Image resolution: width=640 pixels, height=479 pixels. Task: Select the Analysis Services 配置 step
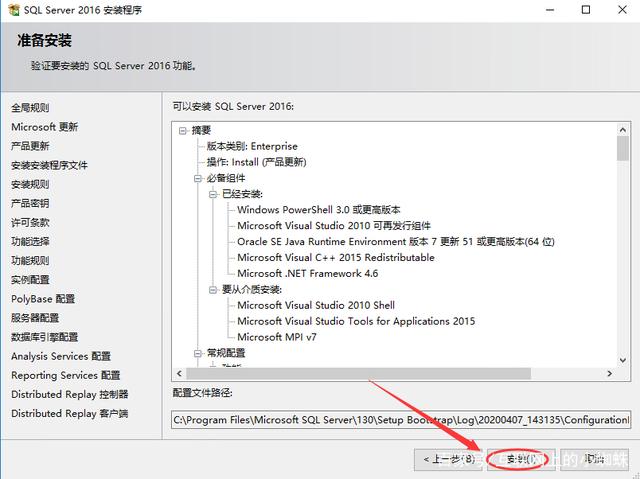(x=61, y=356)
